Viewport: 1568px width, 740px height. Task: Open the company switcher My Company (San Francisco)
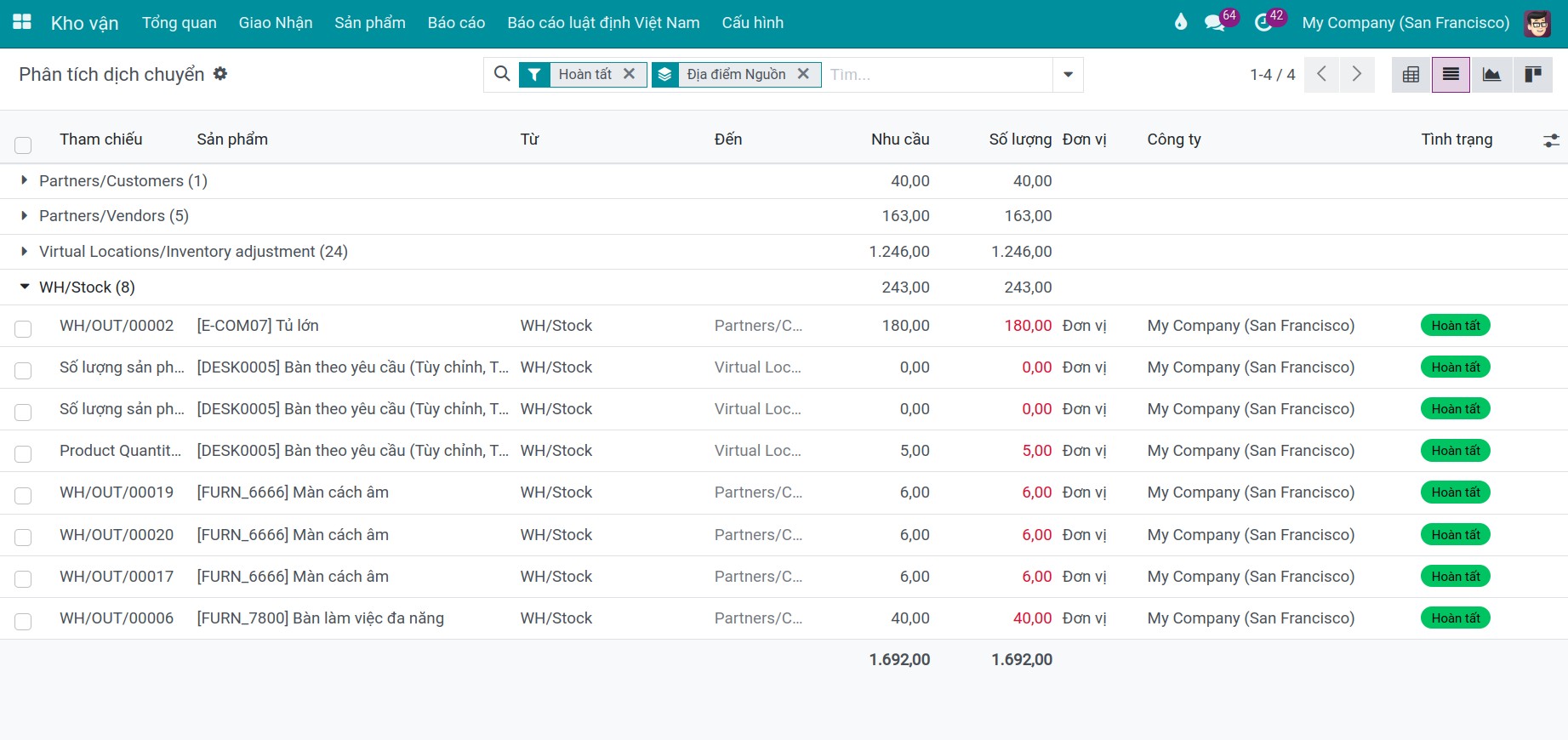[x=1405, y=23]
